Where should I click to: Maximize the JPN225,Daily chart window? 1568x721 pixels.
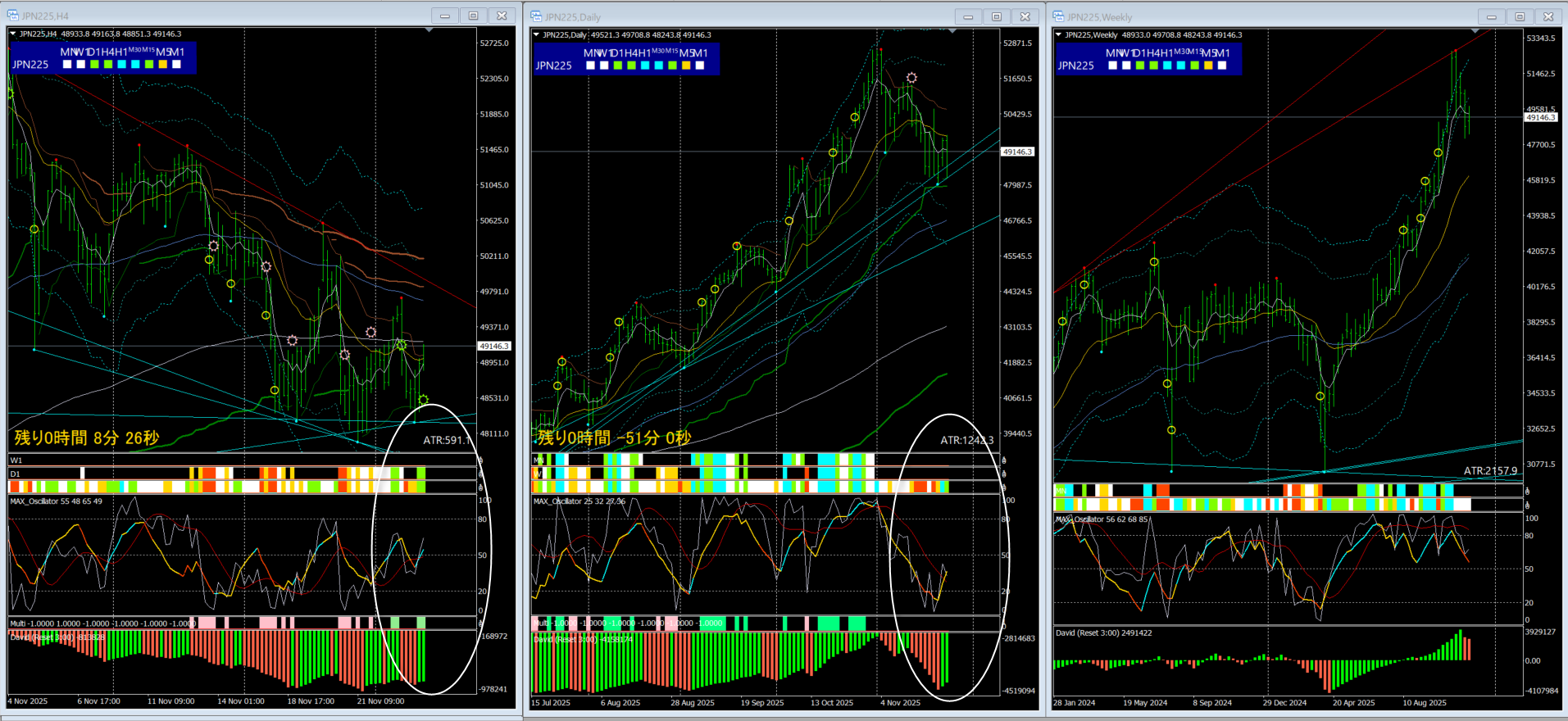coord(996,16)
